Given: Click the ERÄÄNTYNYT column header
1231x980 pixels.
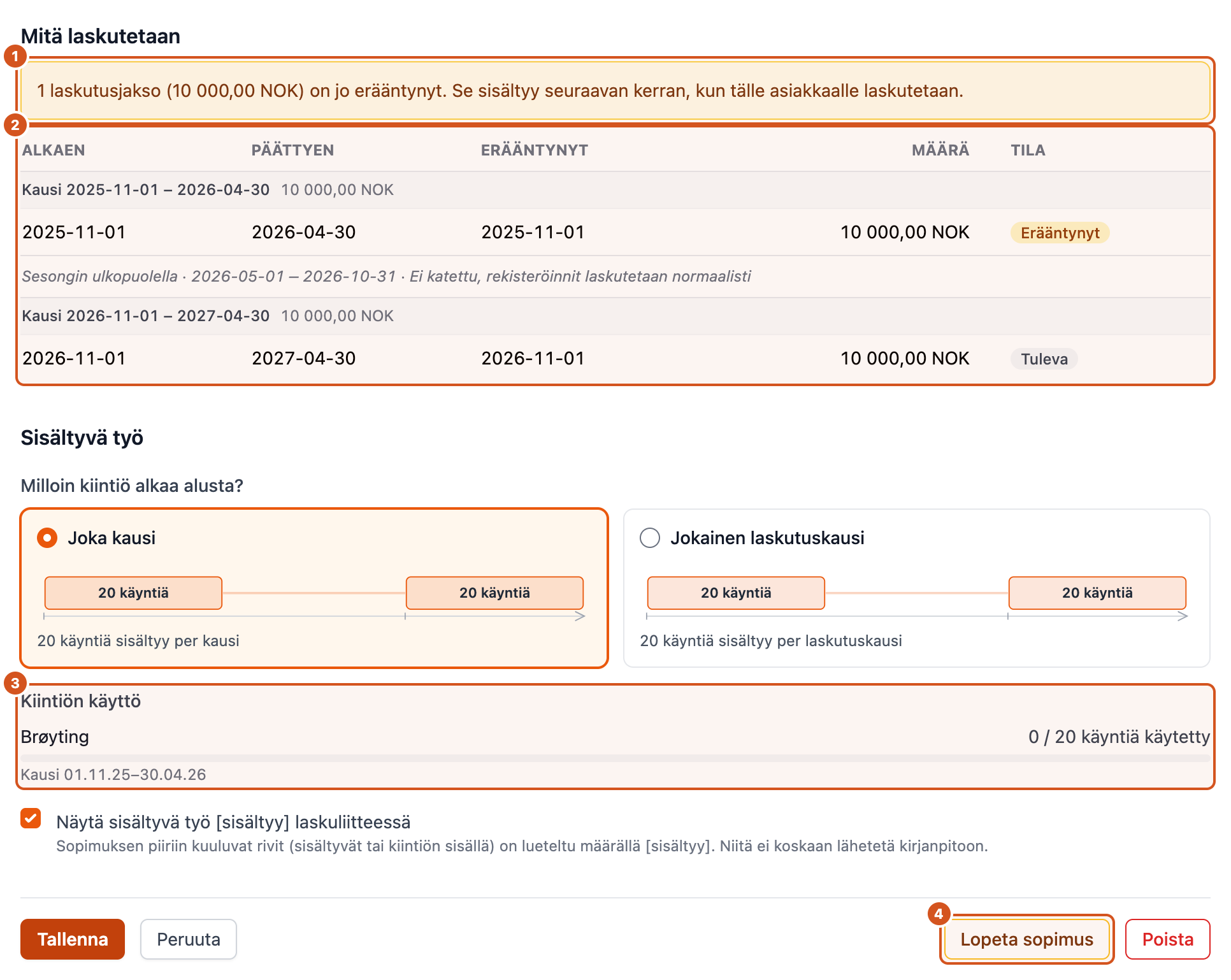Looking at the screenshot, I should [x=535, y=150].
